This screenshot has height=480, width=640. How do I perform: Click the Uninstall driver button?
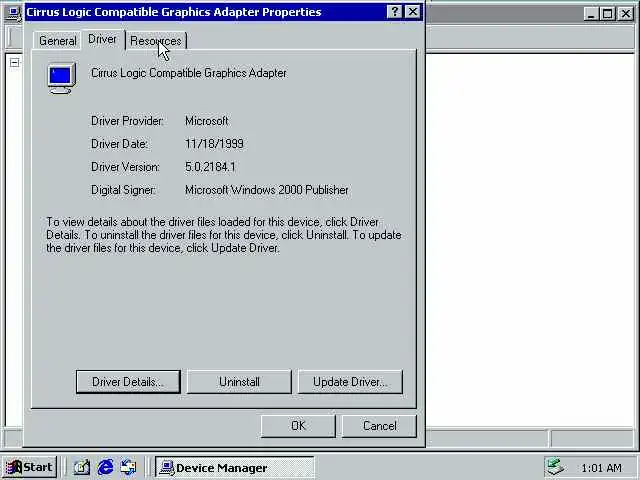tap(239, 382)
